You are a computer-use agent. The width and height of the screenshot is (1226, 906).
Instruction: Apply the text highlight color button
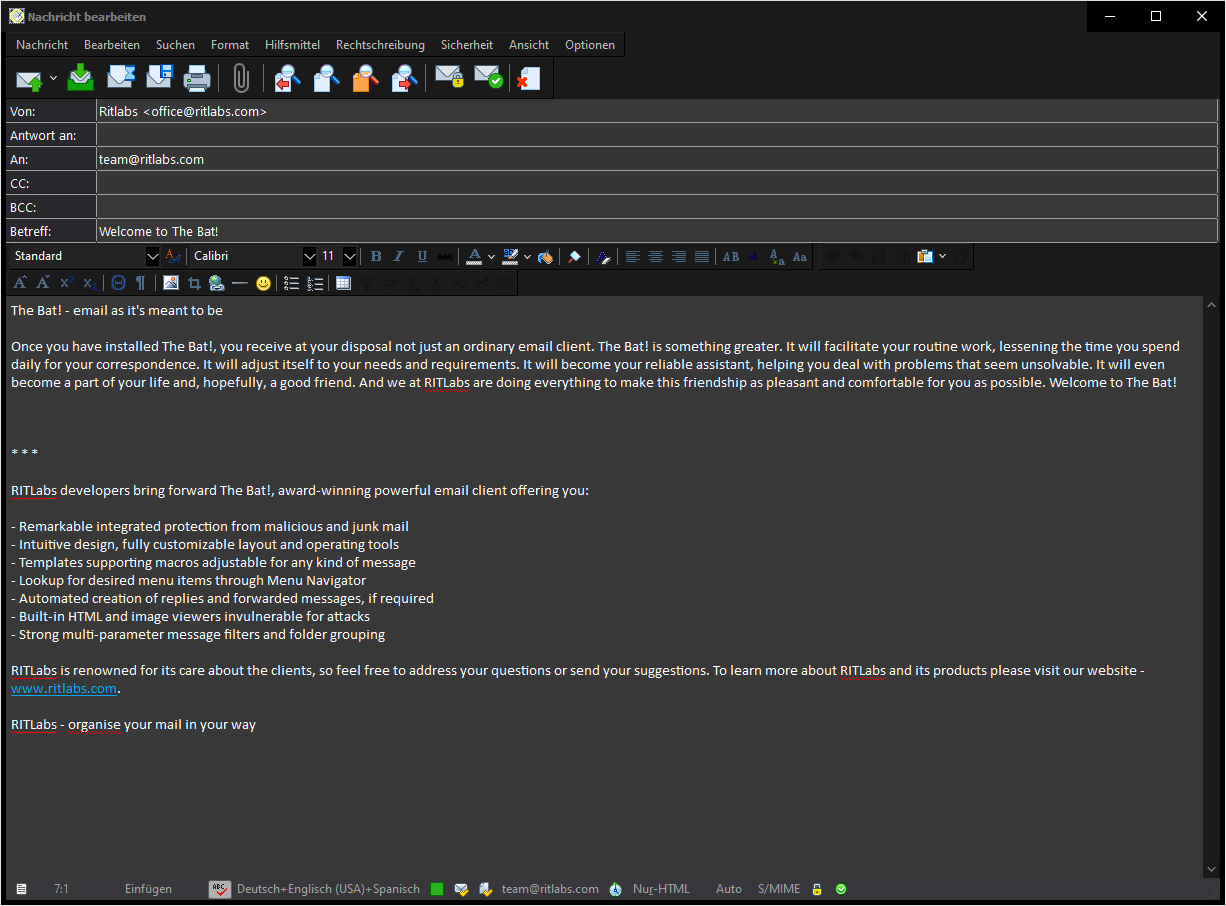(x=511, y=256)
